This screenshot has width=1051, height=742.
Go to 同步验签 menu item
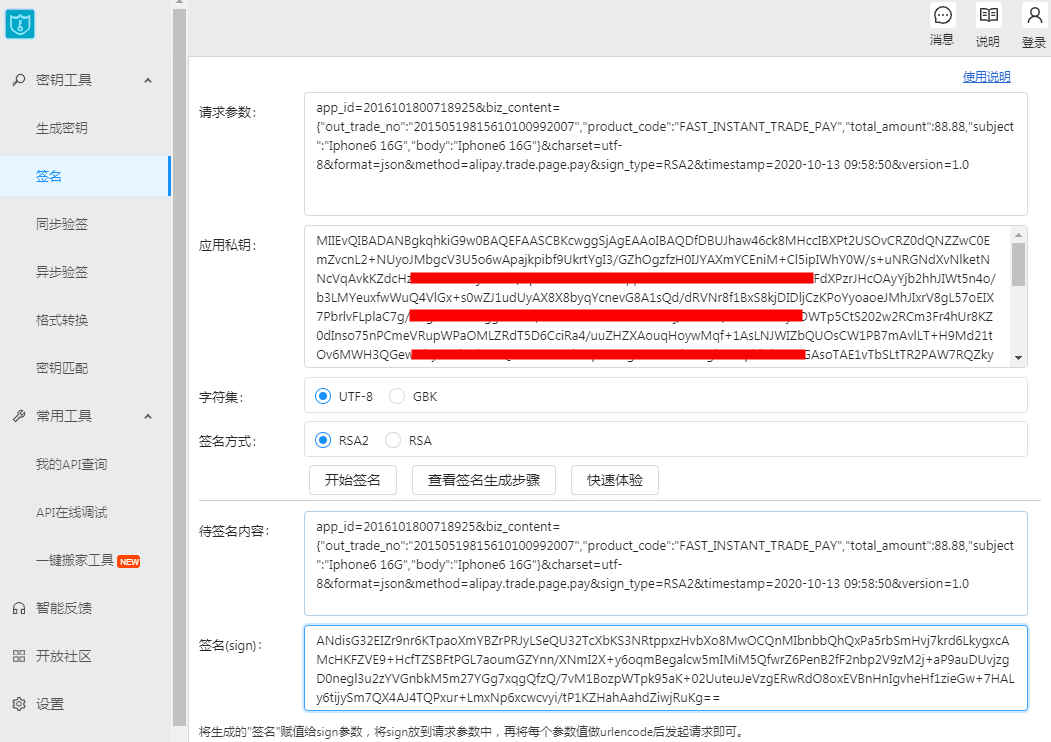coord(62,224)
